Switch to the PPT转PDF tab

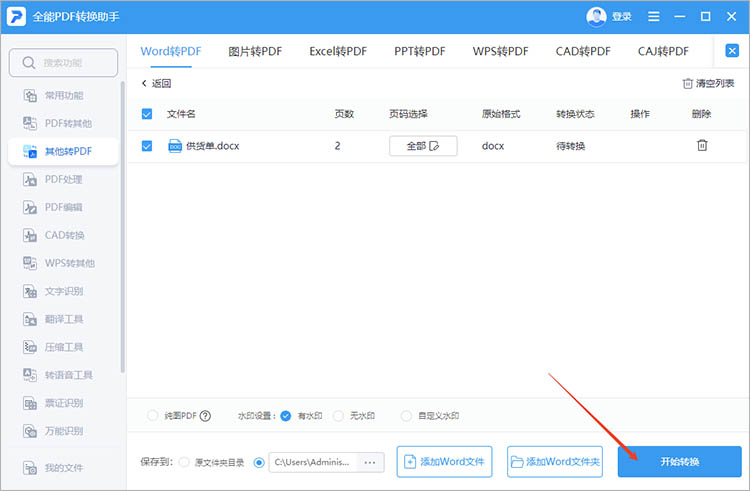tap(419, 51)
